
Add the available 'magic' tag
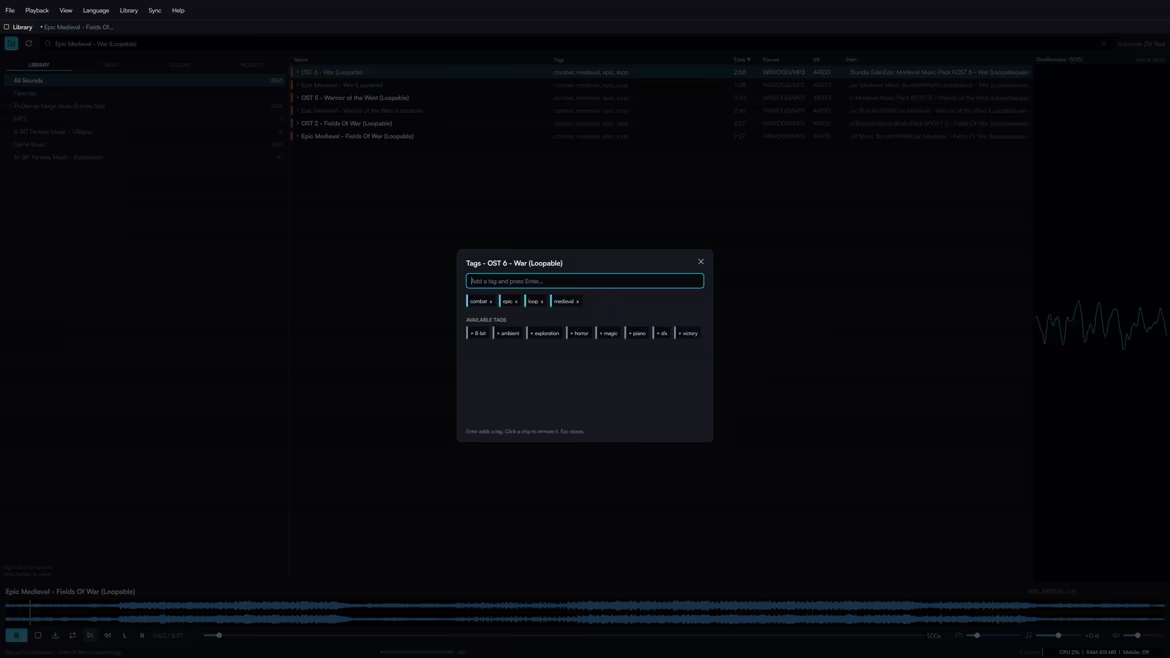(608, 333)
